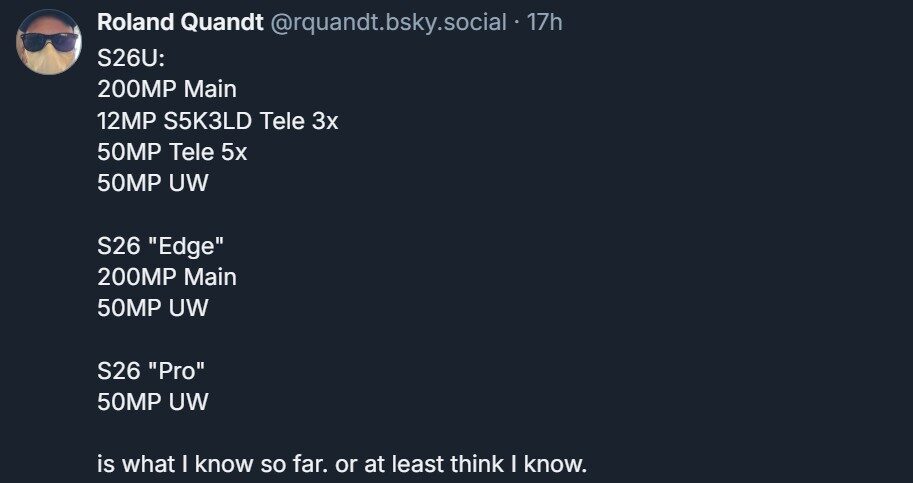
Task: Click the 50MP Tele 5x line
Action: coord(172,152)
